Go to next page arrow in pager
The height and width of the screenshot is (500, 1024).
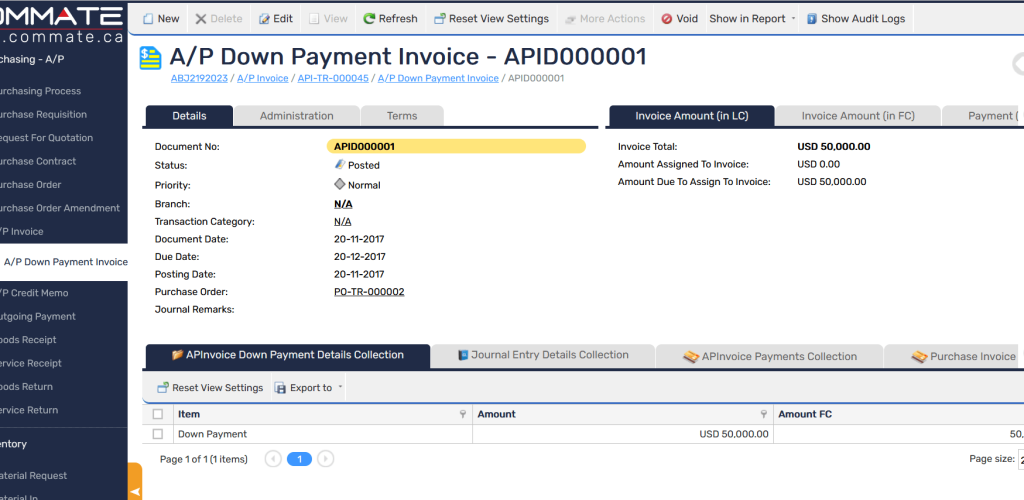[325, 459]
